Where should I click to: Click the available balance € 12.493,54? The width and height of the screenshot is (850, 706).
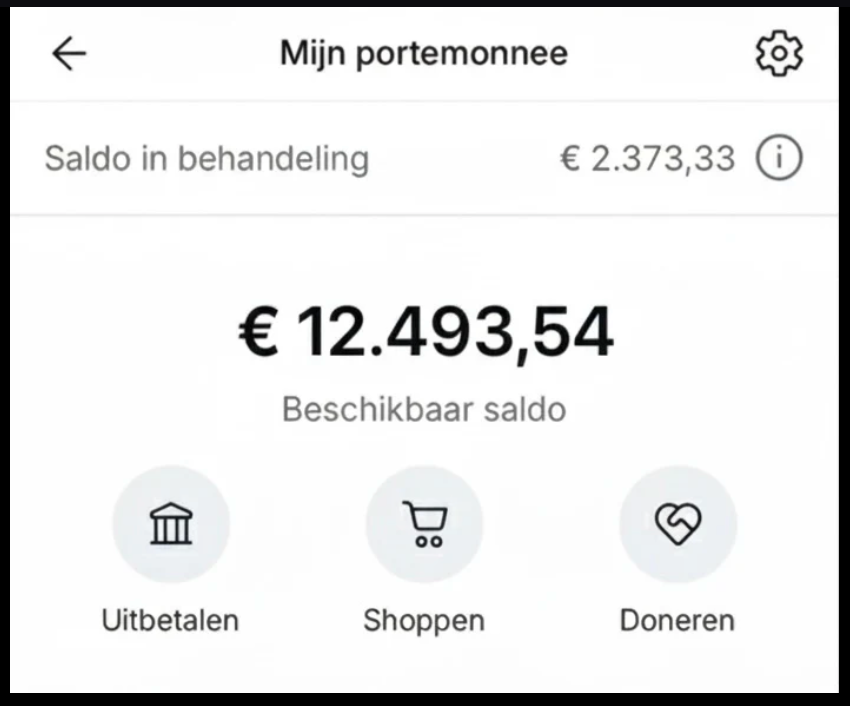click(x=425, y=333)
